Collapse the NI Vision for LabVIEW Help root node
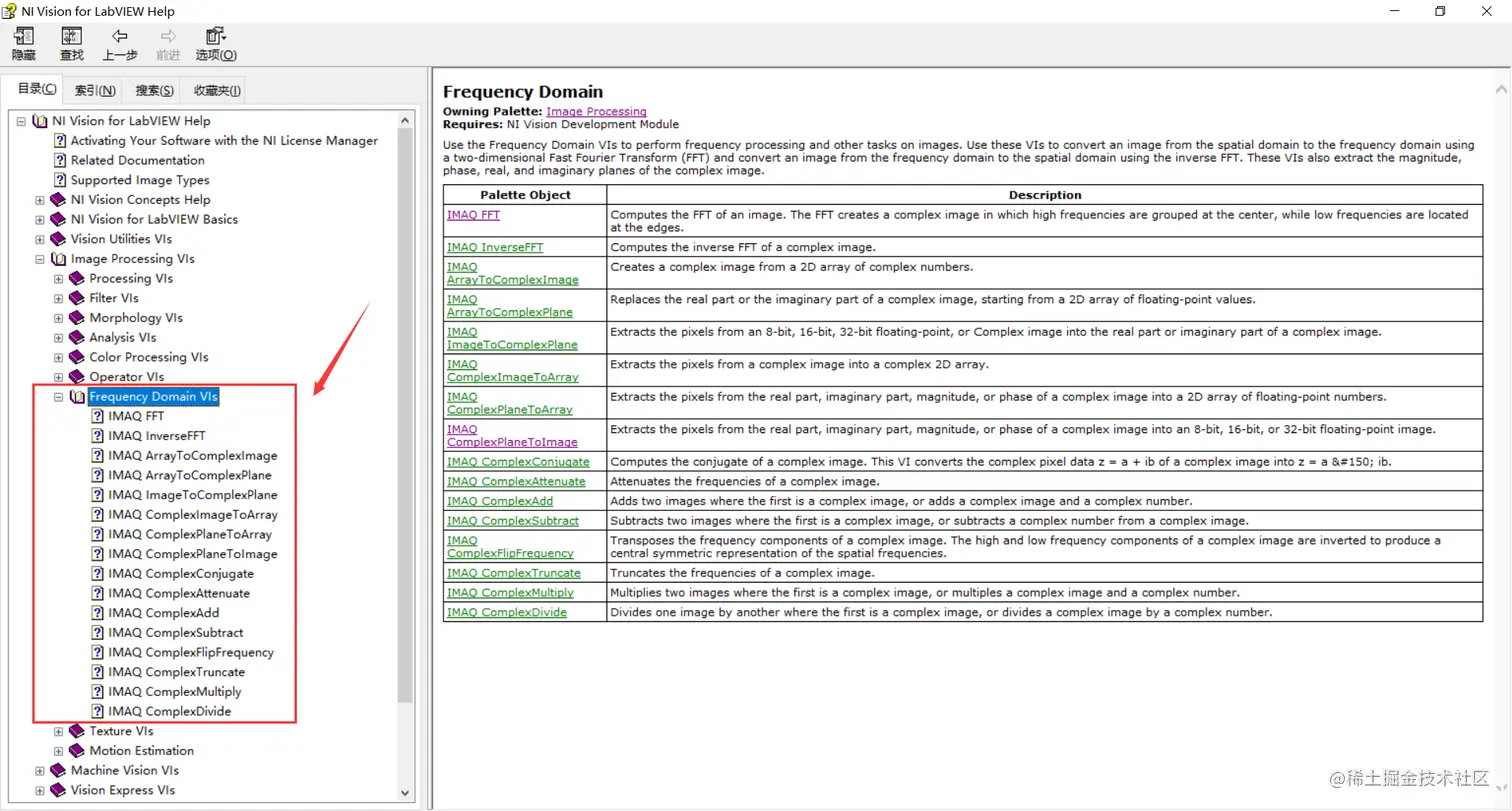1512x811 pixels. (x=21, y=121)
